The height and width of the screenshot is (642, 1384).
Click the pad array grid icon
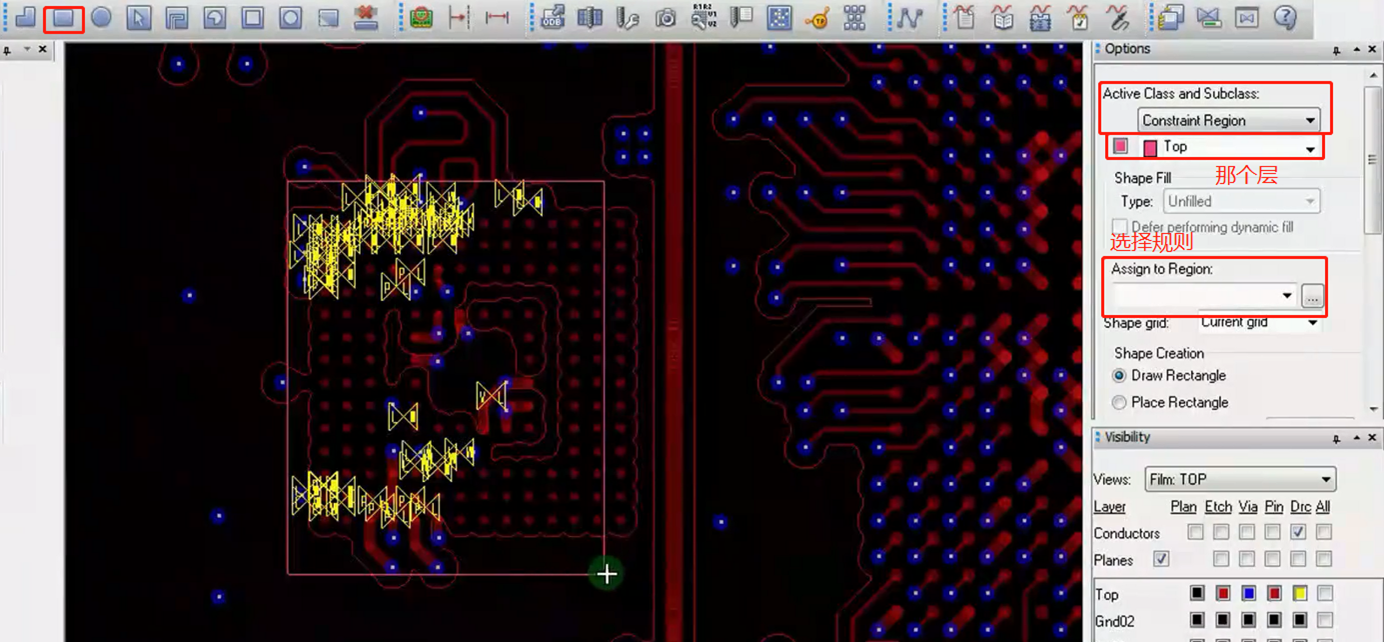click(855, 18)
